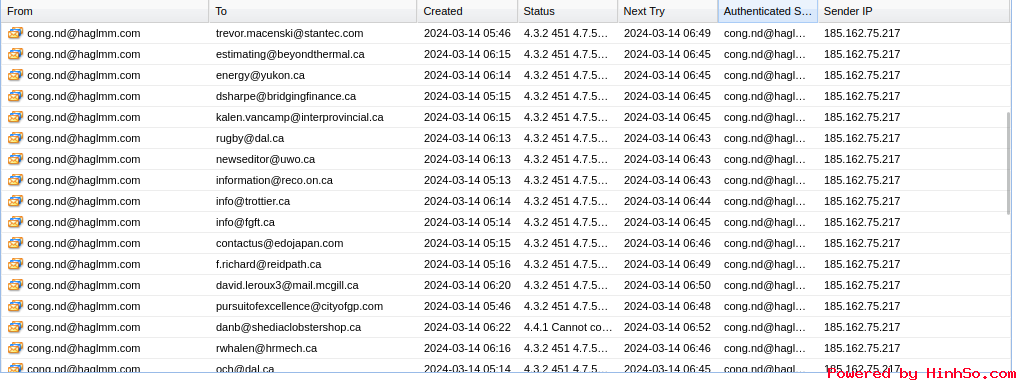Click message icon for dsharpe@bridgingfinance.ca
Screen dimensions: 1017x380
pyautogui.click(x=15, y=96)
